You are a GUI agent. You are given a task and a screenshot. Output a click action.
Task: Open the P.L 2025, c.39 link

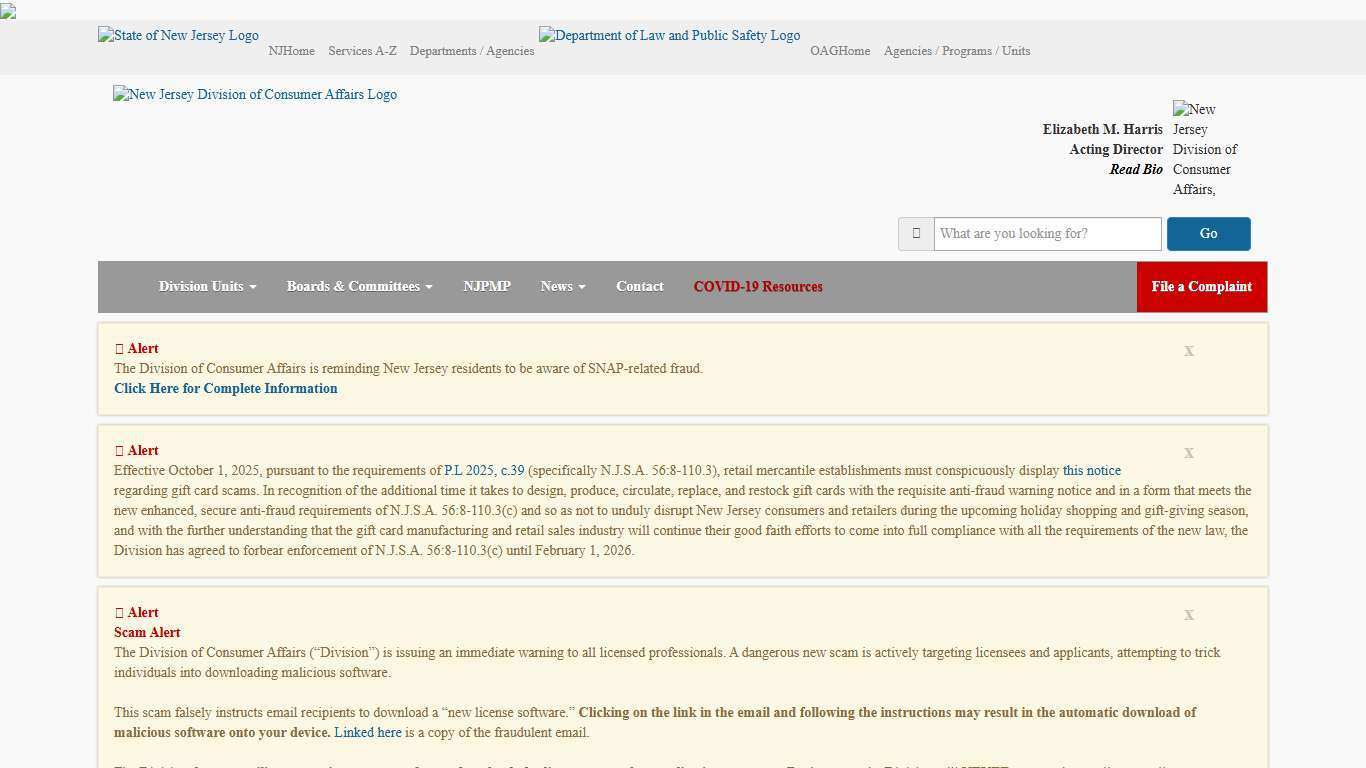click(484, 471)
